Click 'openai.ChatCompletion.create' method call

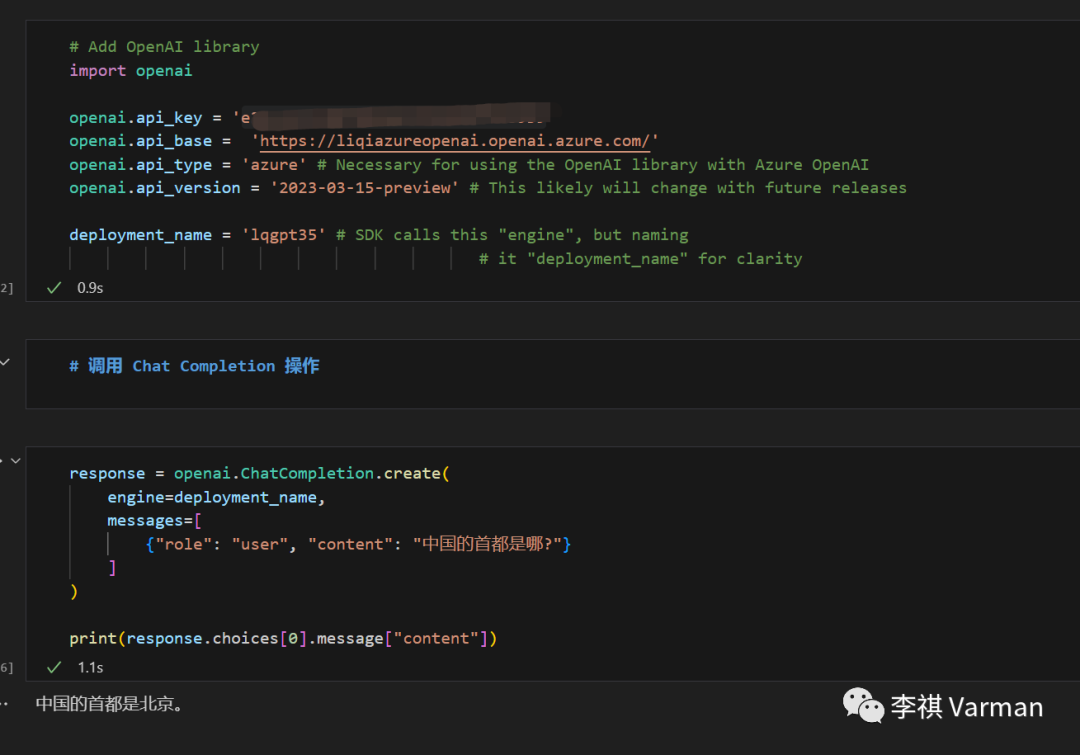point(308,473)
